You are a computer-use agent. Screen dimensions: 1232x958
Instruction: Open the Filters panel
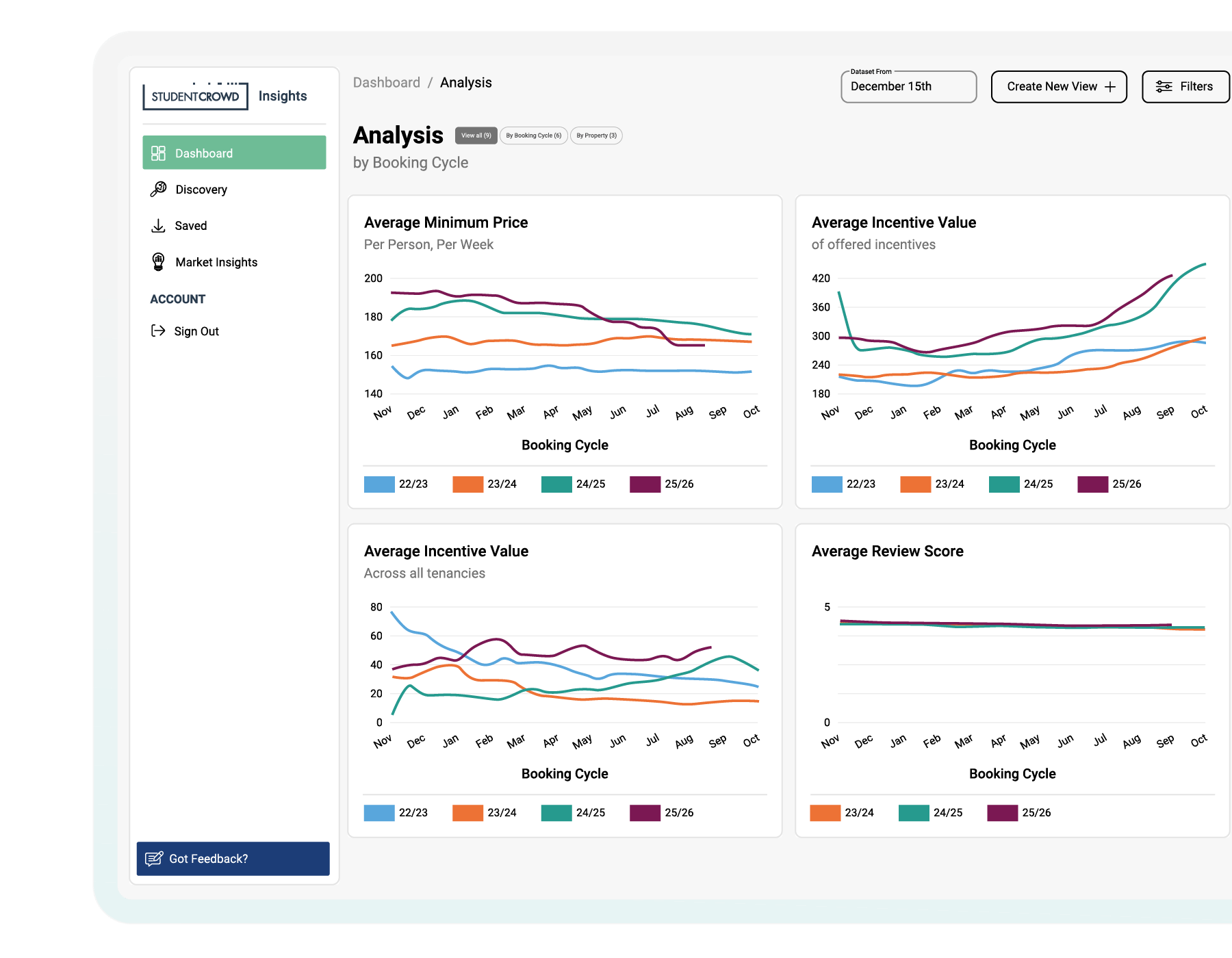pyautogui.click(x=1185, y=86)
